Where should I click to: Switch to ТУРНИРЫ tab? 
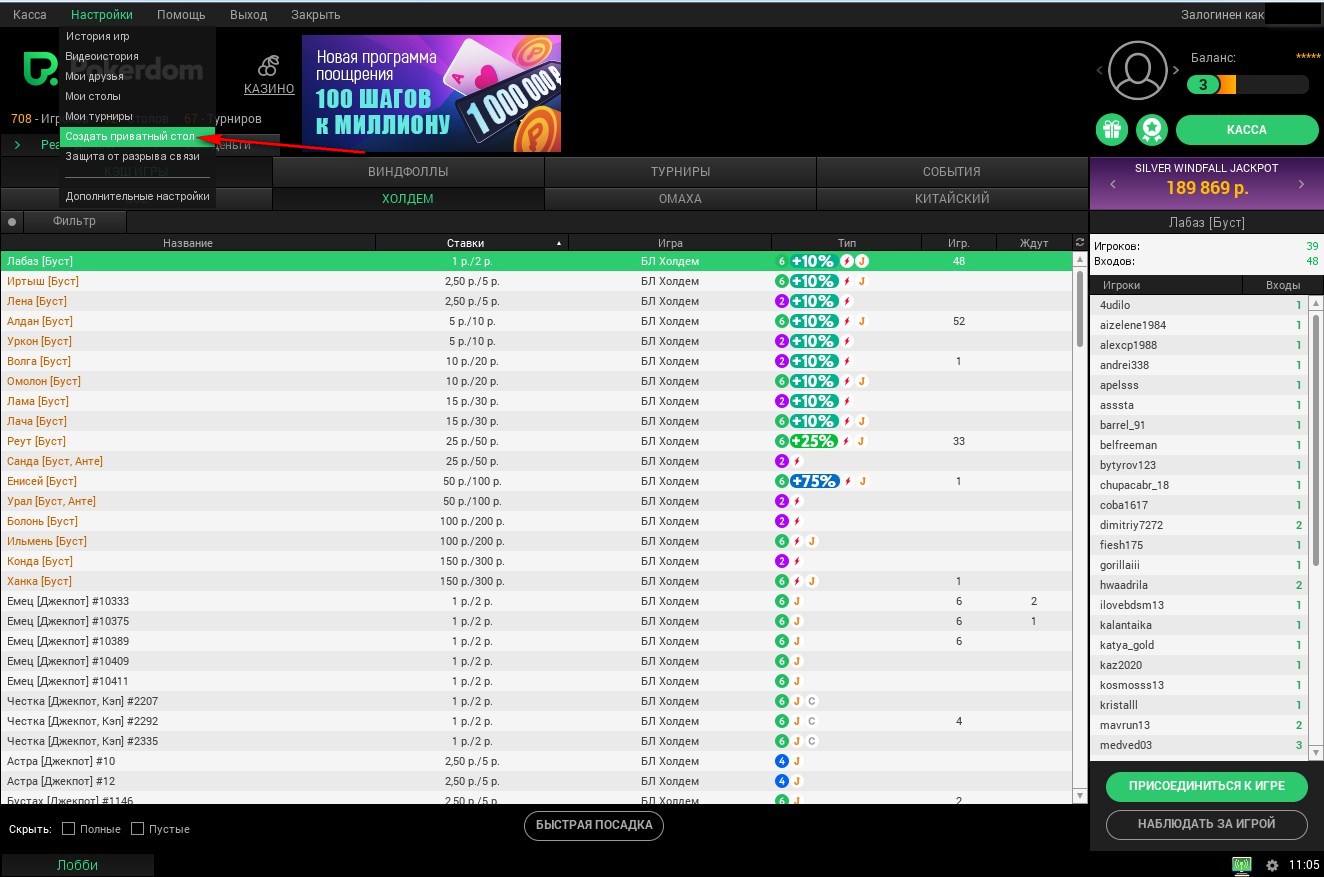[x=680, y=172]
